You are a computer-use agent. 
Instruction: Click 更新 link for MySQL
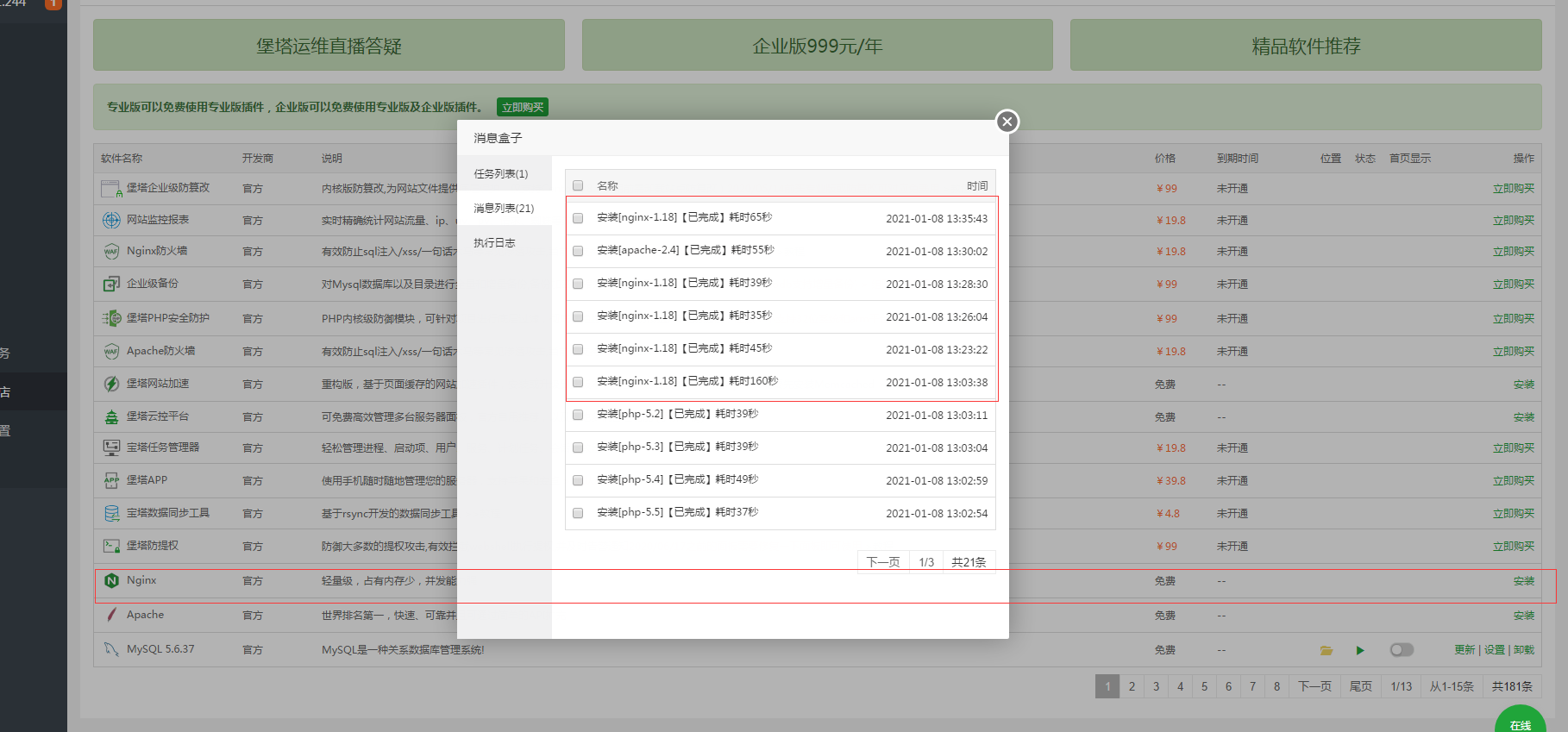coord(1465,650)
